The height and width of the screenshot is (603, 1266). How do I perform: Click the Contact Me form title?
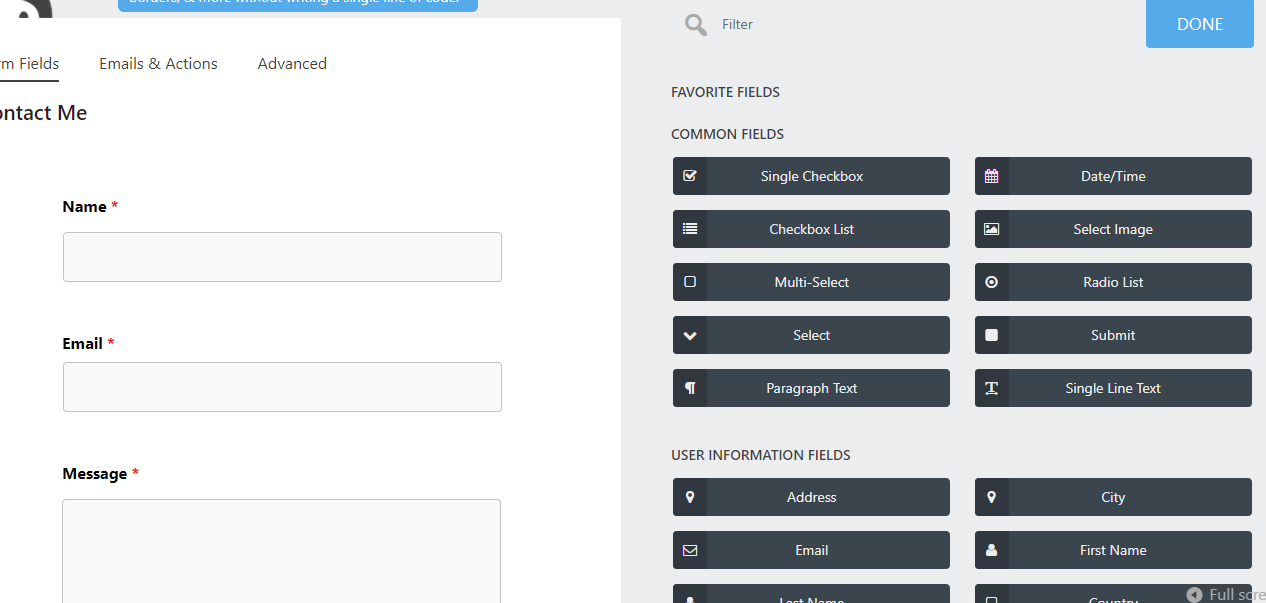coord(43,113)
